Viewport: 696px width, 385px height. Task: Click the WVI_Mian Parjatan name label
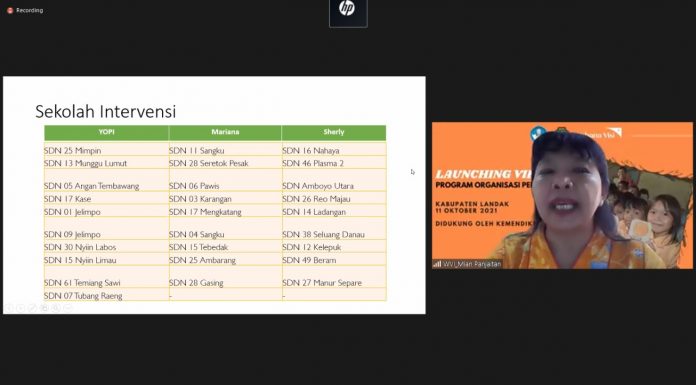(x=472, y=264)
